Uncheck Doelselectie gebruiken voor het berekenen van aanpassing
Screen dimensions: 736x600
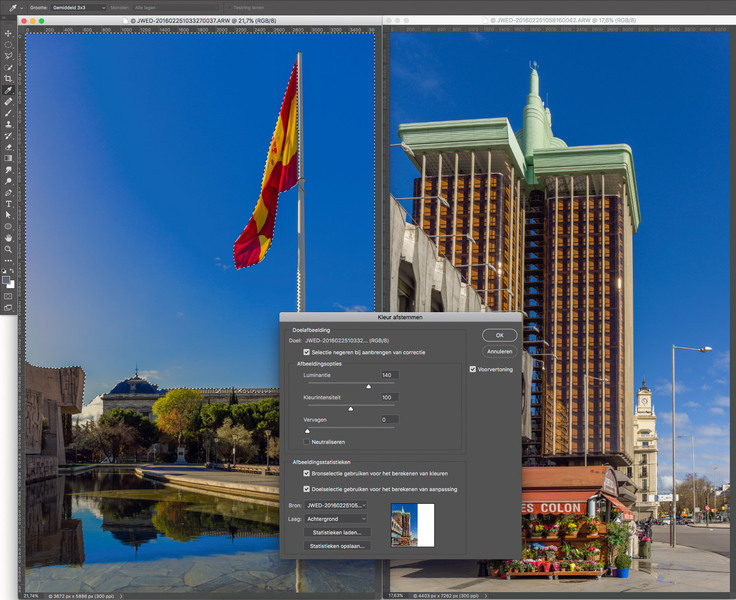point(307,489)
